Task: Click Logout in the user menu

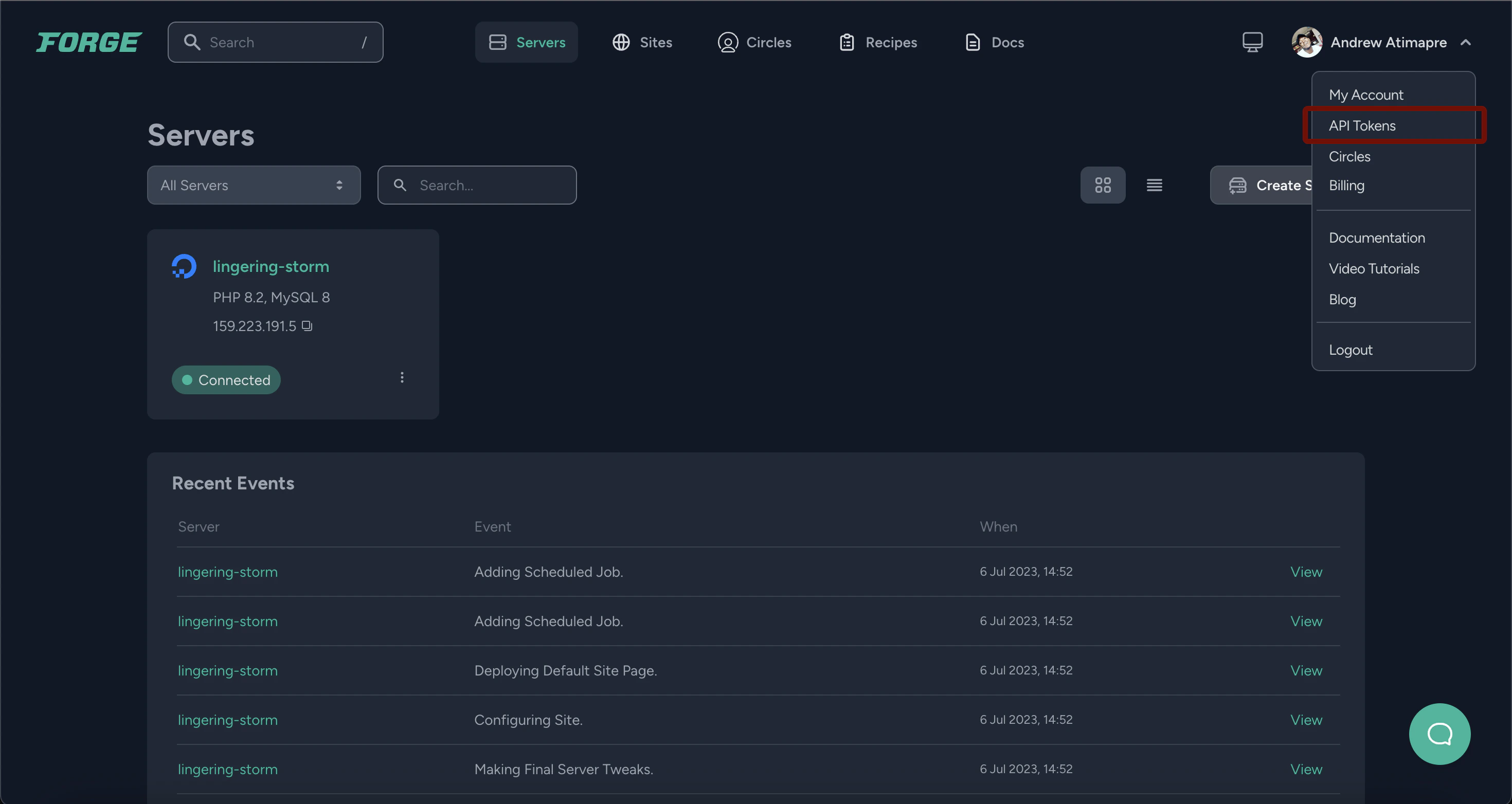Action: point(1350,350)
